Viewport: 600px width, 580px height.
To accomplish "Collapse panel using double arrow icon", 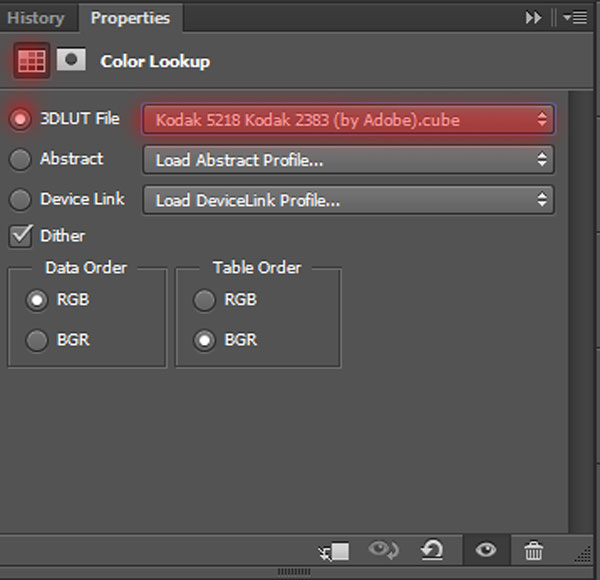I will pos(533,18).
